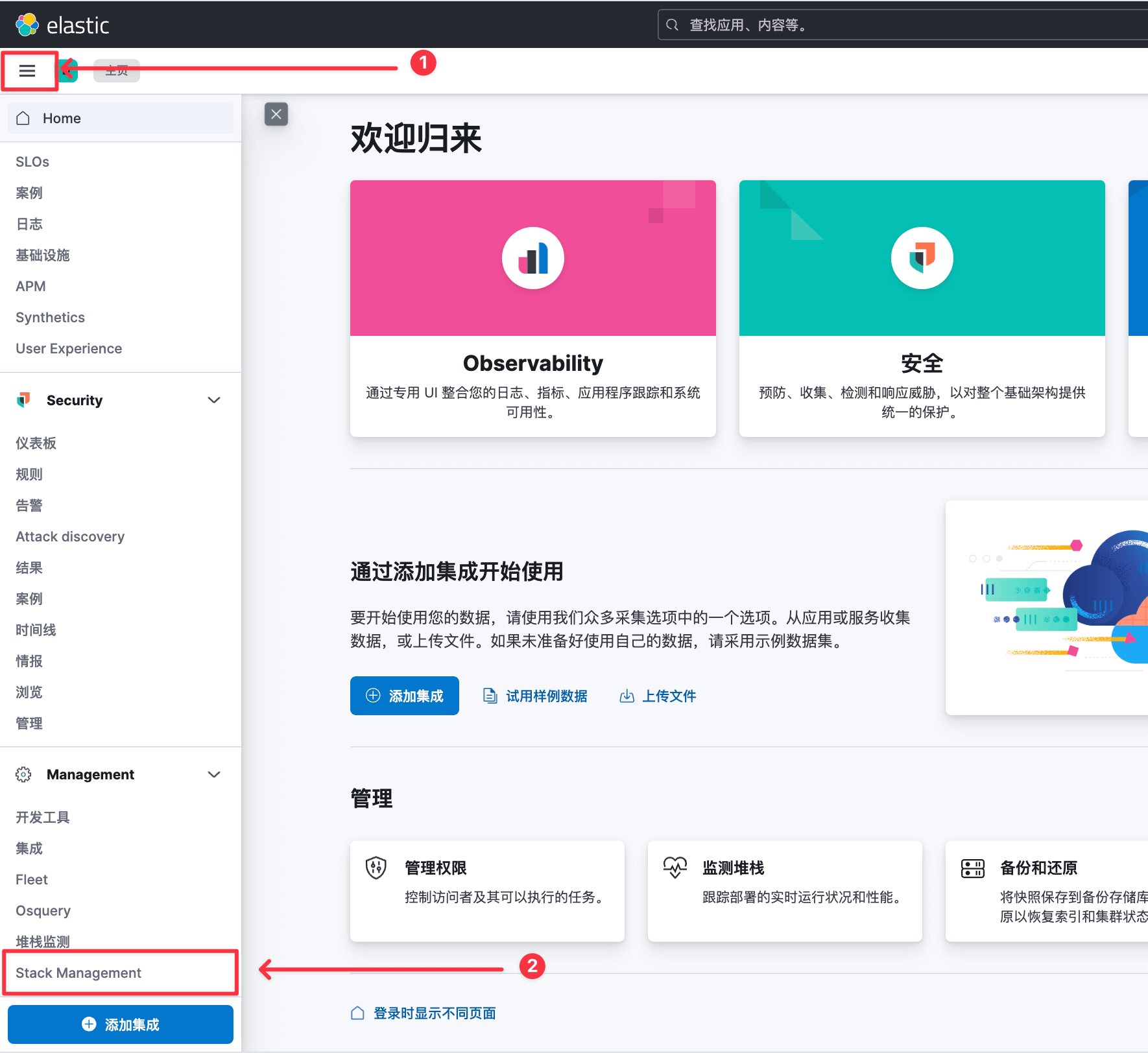Screen dimensions: 1148x1053
Task: Click the Elastic logo
Action: 62,25
